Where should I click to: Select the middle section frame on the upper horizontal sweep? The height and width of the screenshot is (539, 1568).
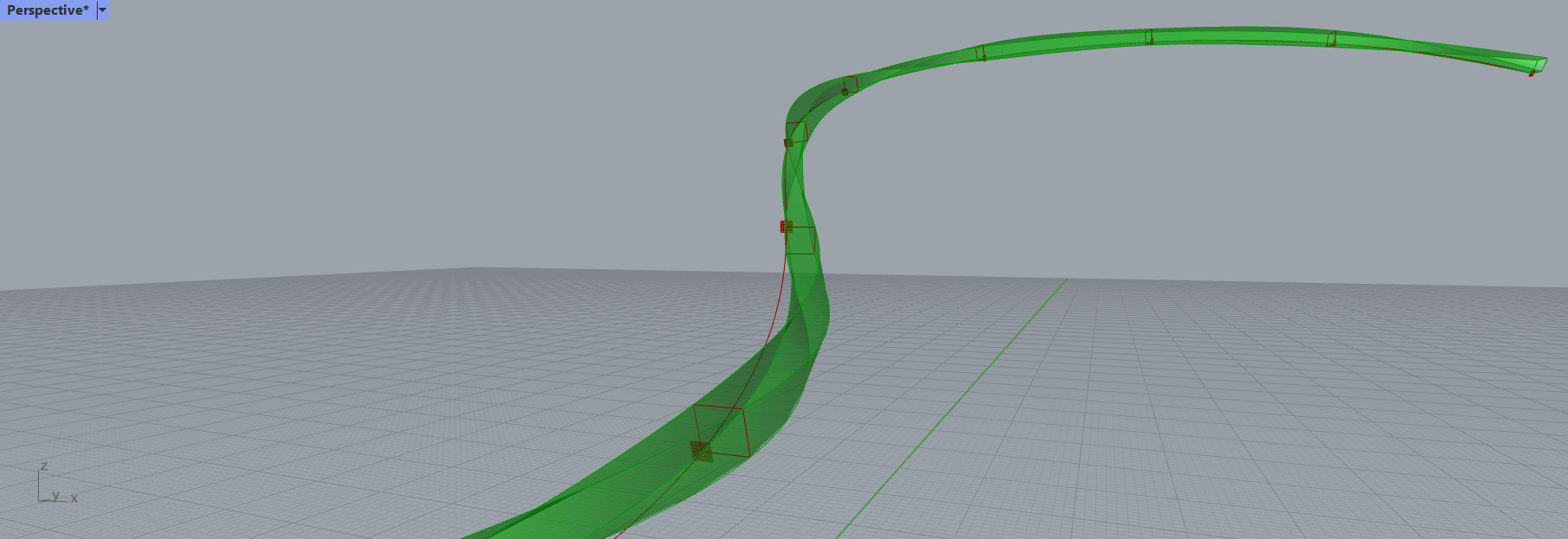pos(1149,37)
